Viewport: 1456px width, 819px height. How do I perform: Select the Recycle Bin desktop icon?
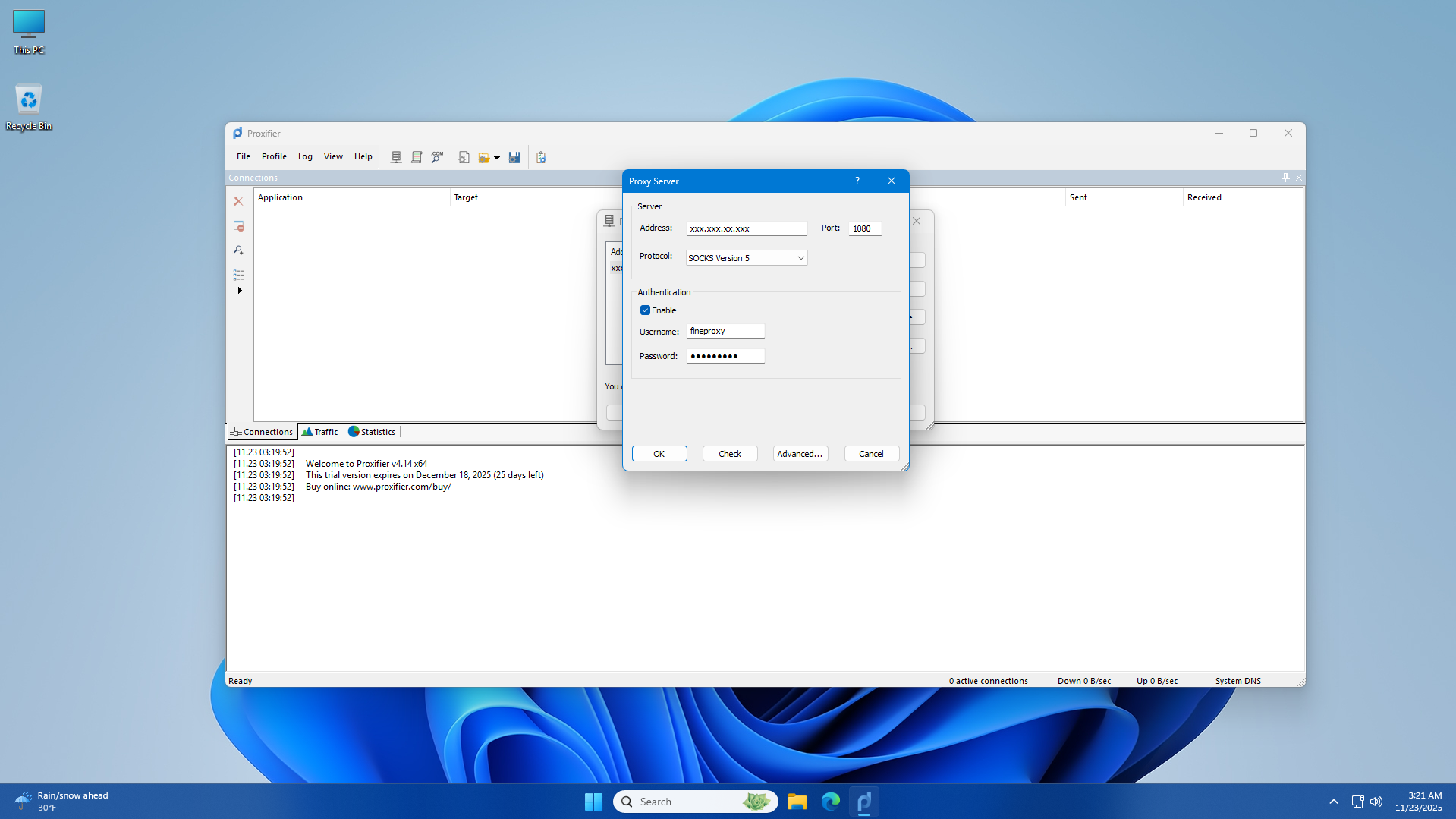pos(29,107)
